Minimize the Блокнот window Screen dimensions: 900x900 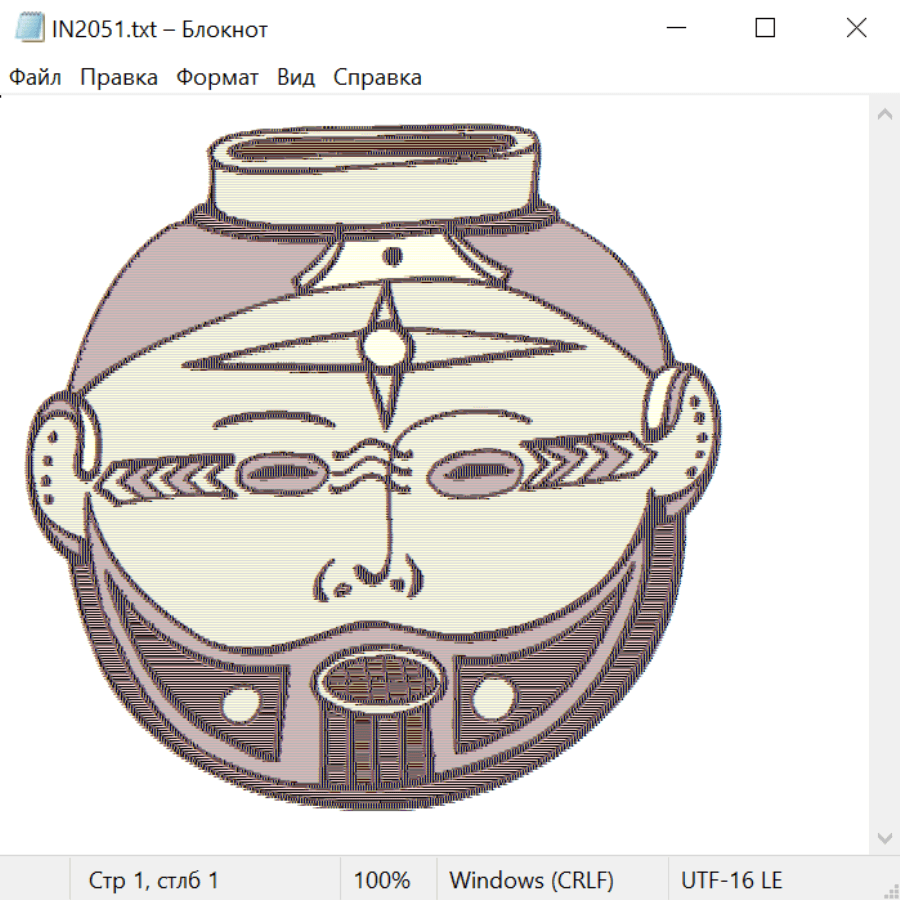click(674, 28)
